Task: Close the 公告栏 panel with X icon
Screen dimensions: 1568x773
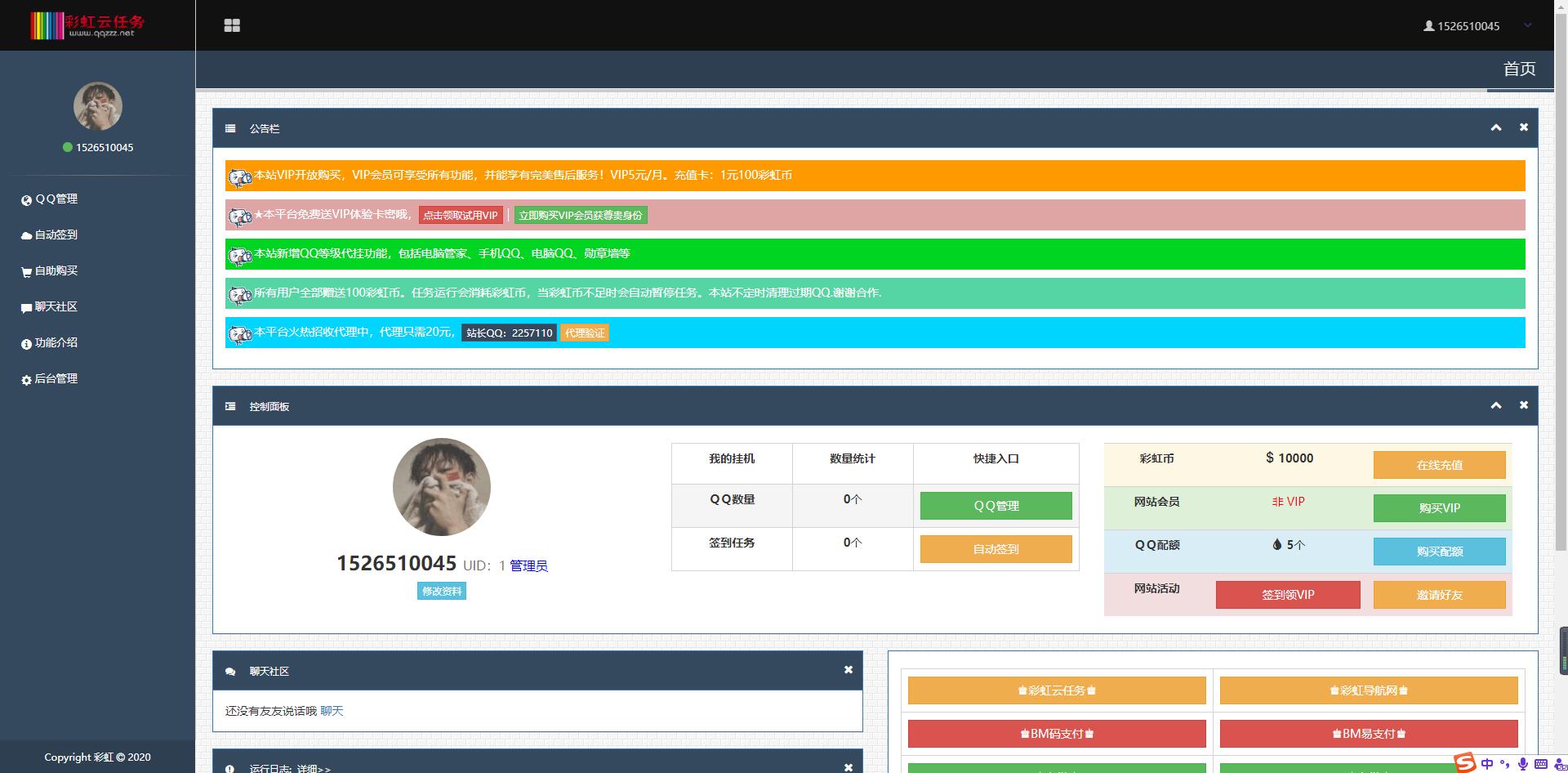Action: [x=1523, y=127]
